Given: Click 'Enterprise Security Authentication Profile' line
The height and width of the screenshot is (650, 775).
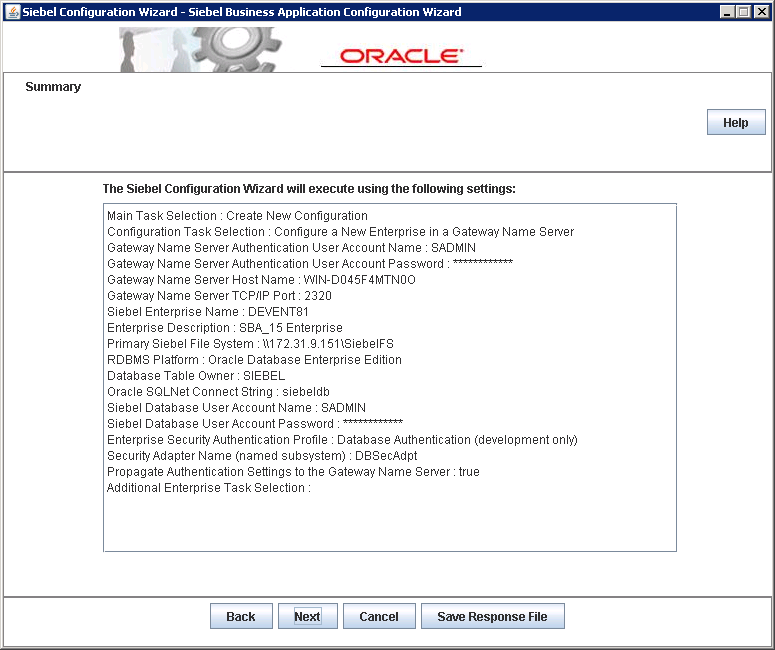Looking at the screenshot, I should point(342,439).
